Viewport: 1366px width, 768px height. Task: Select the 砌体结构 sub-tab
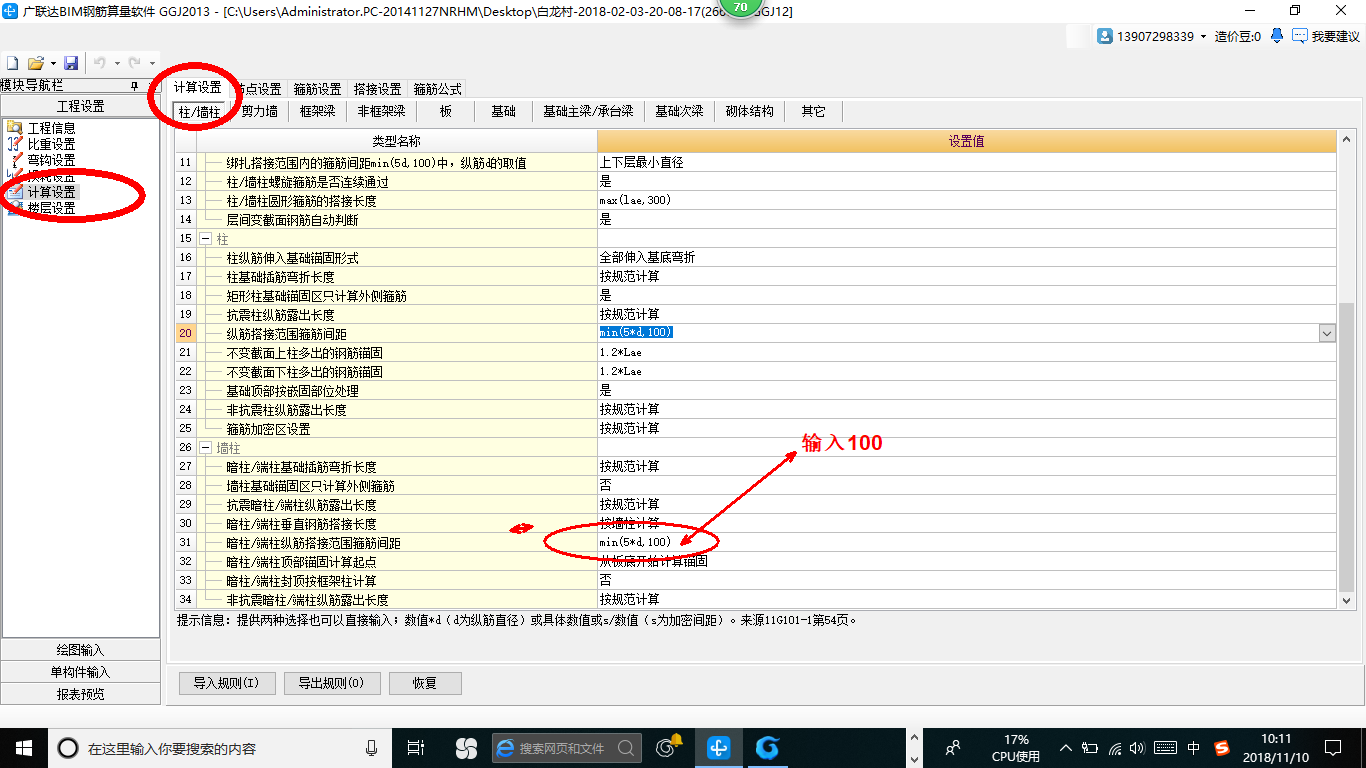(749, 111)
